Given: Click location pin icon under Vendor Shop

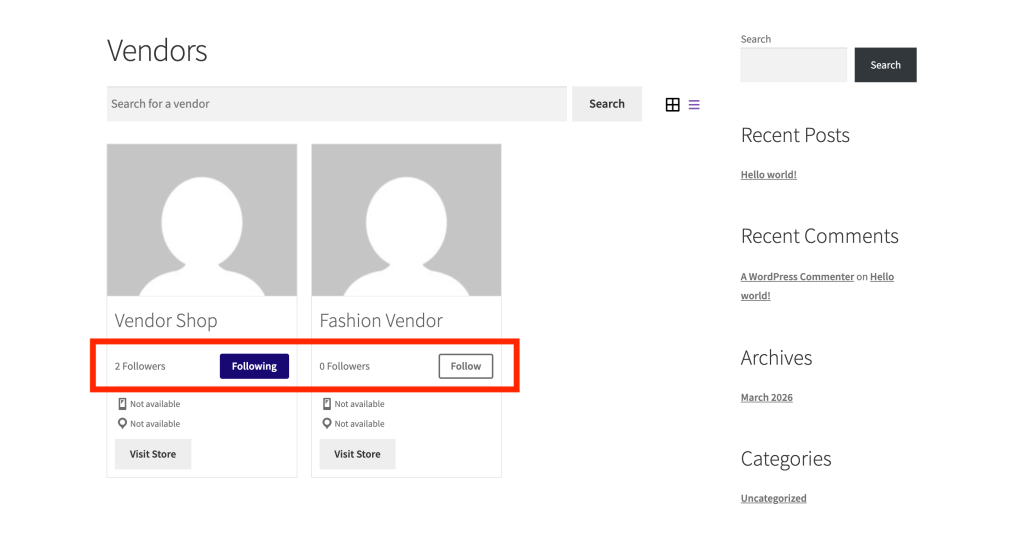Looking at the screenshot, I should (x=122, y=423).
